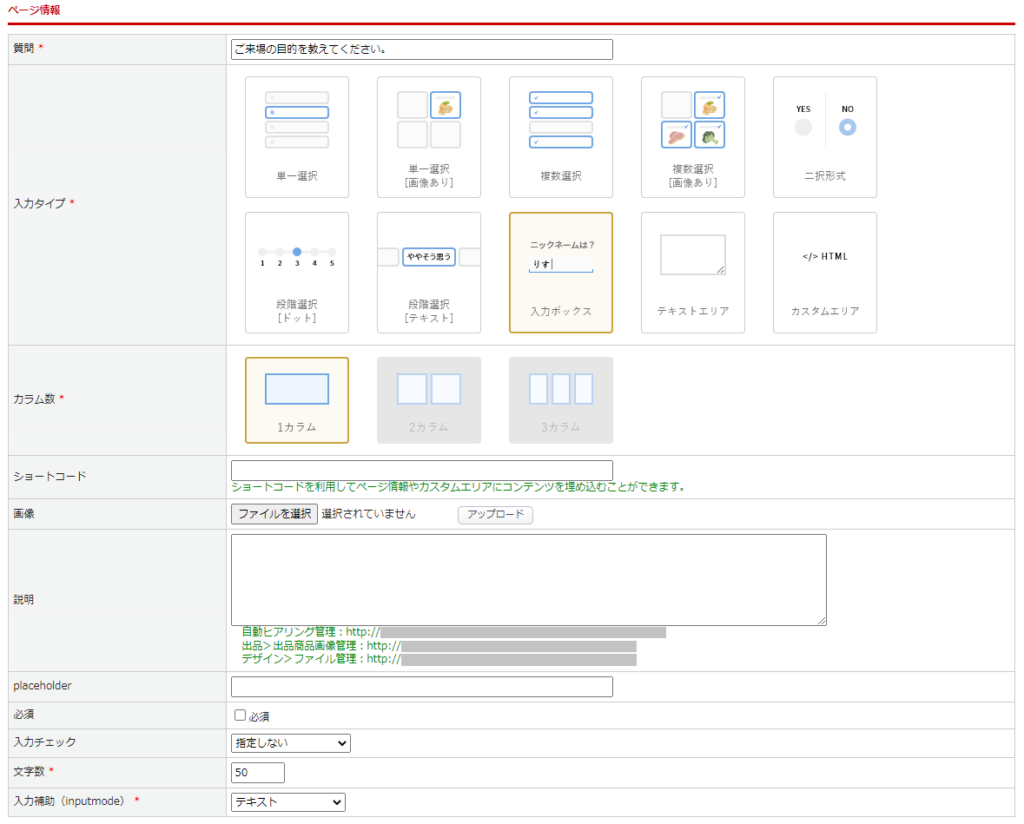Select the 2カラム column layout
1024x824 pixels.
tap(429, 400)
